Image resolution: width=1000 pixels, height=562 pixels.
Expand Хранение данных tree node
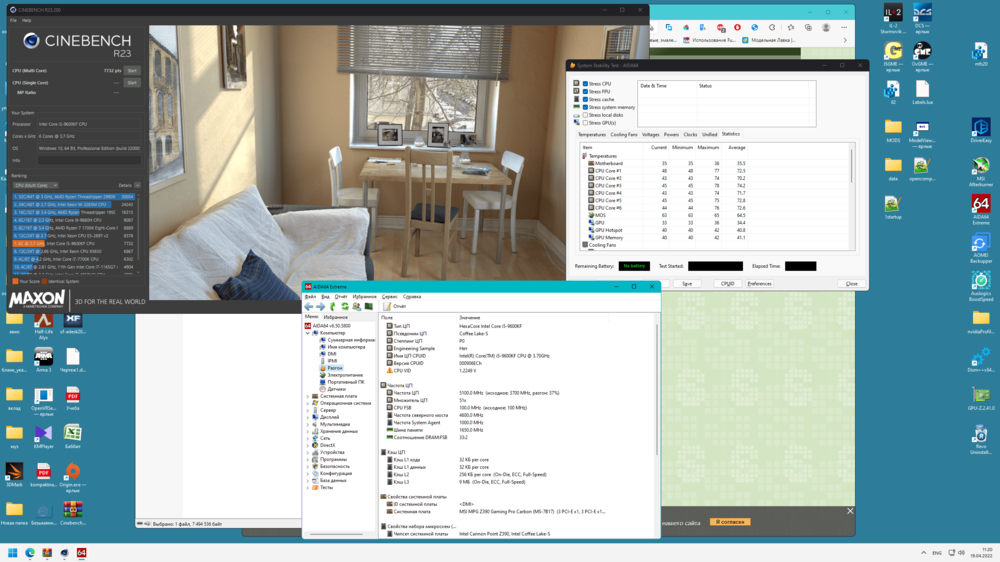pos(307,431)
